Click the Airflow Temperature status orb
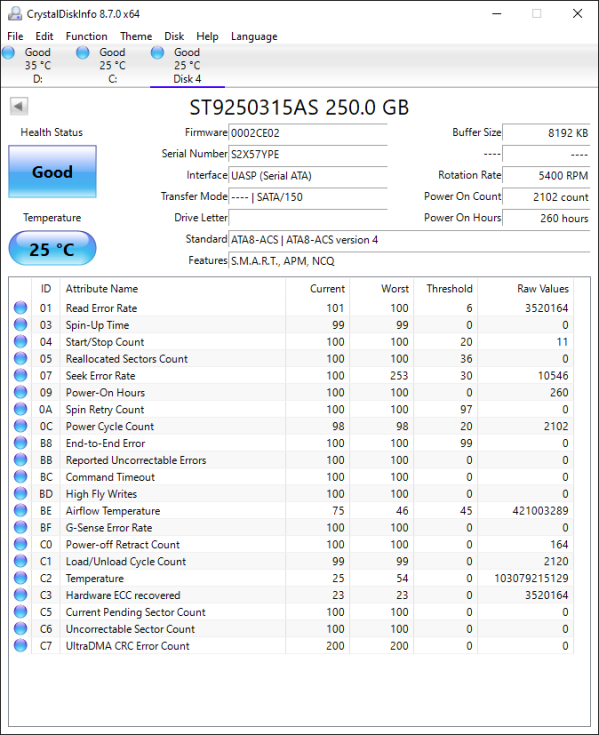 tap(21, 510)
